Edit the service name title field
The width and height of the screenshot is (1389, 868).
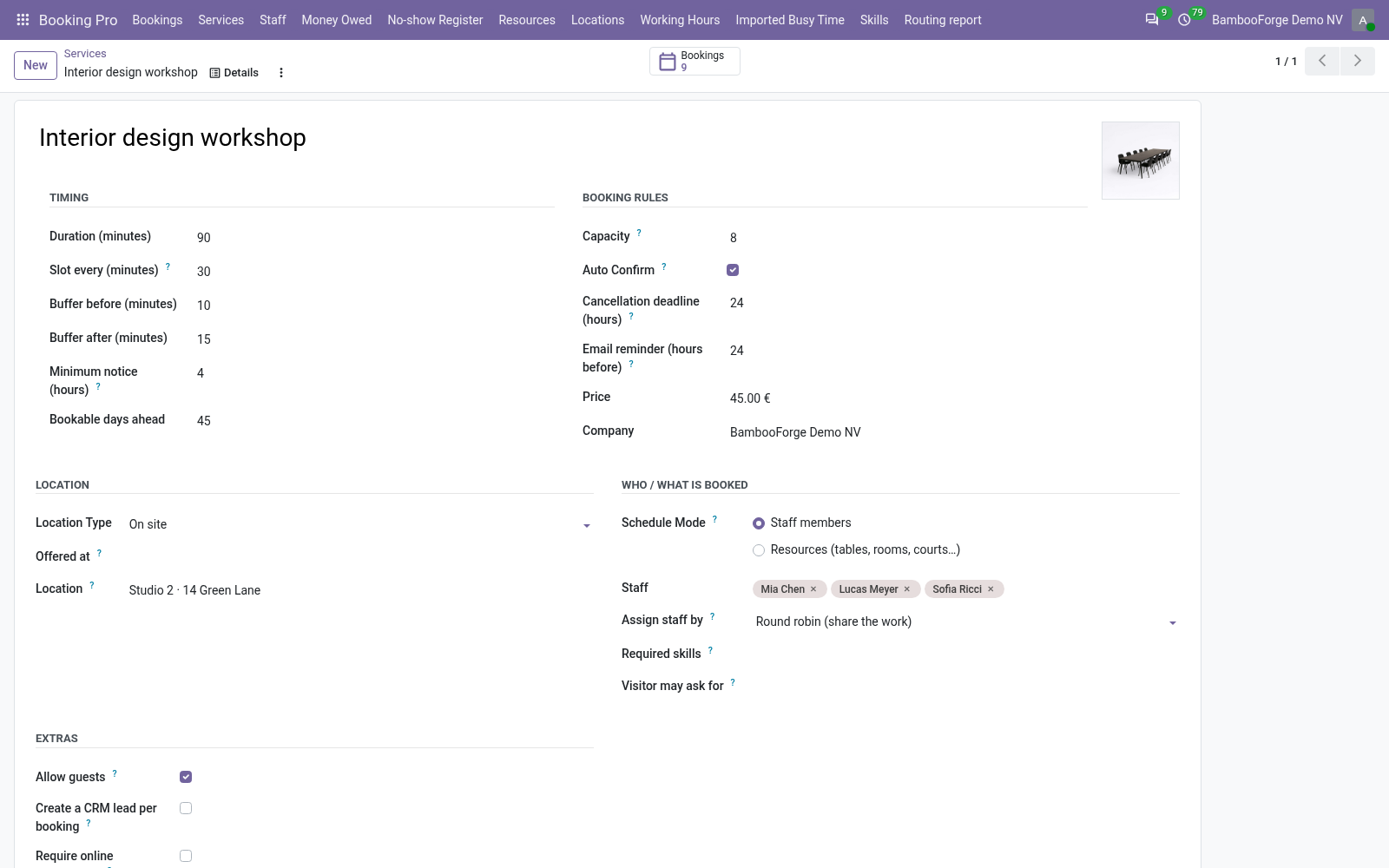564,138
